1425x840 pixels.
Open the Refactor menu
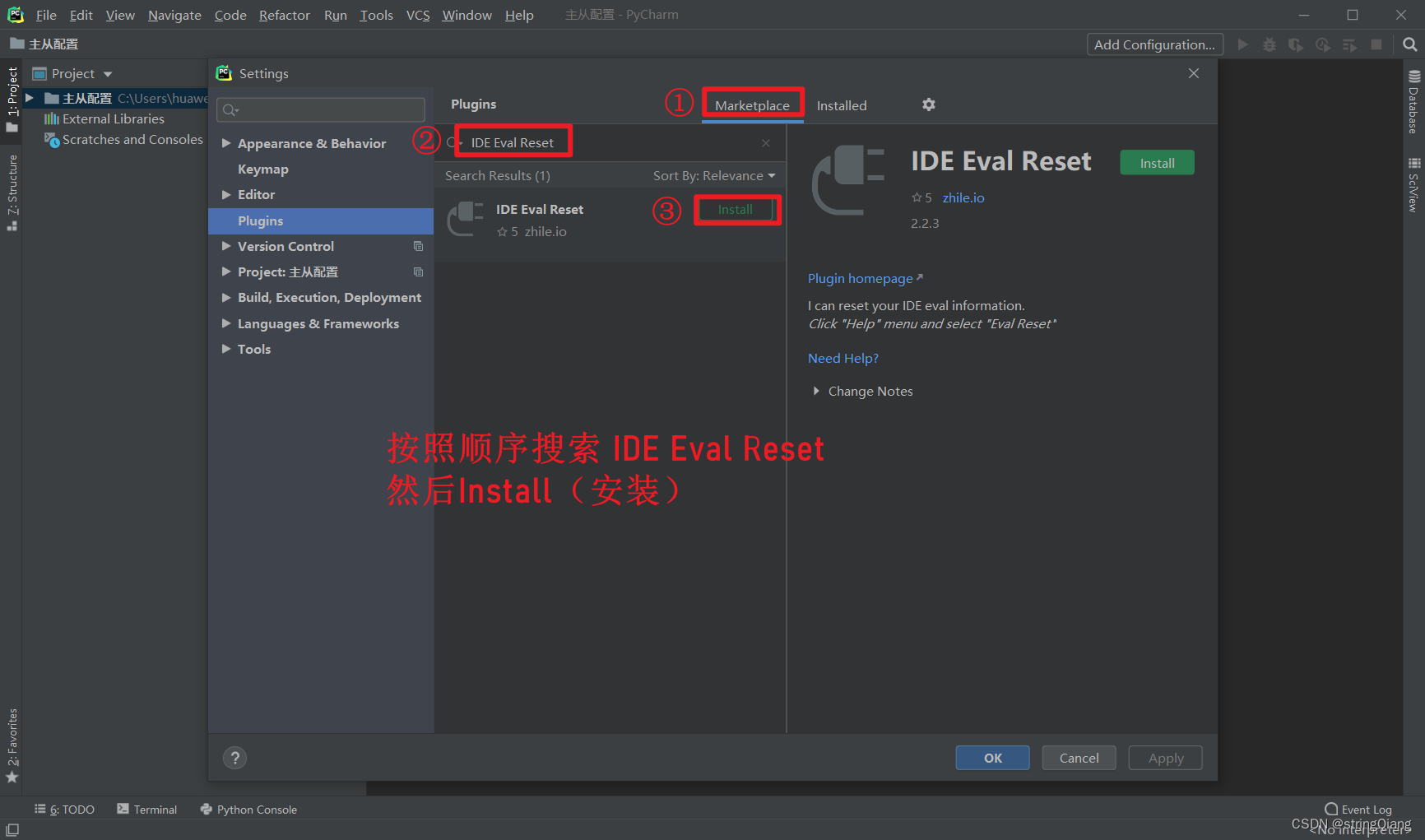tap(284, 15)
